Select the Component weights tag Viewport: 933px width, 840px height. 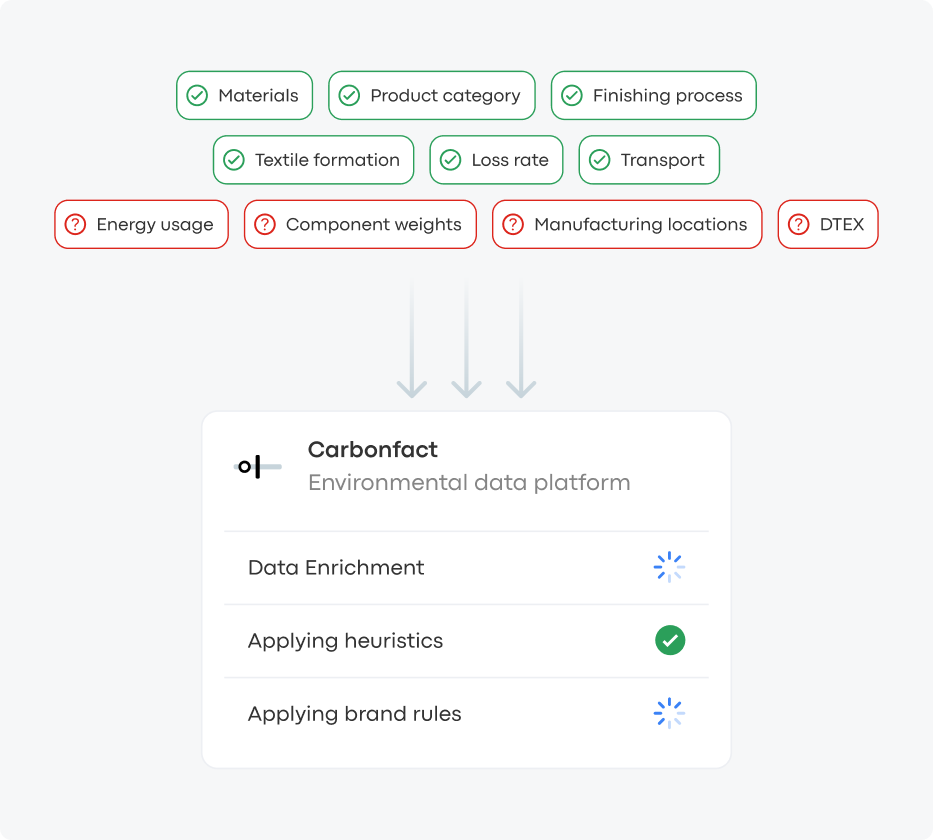[x=360, y=224]
